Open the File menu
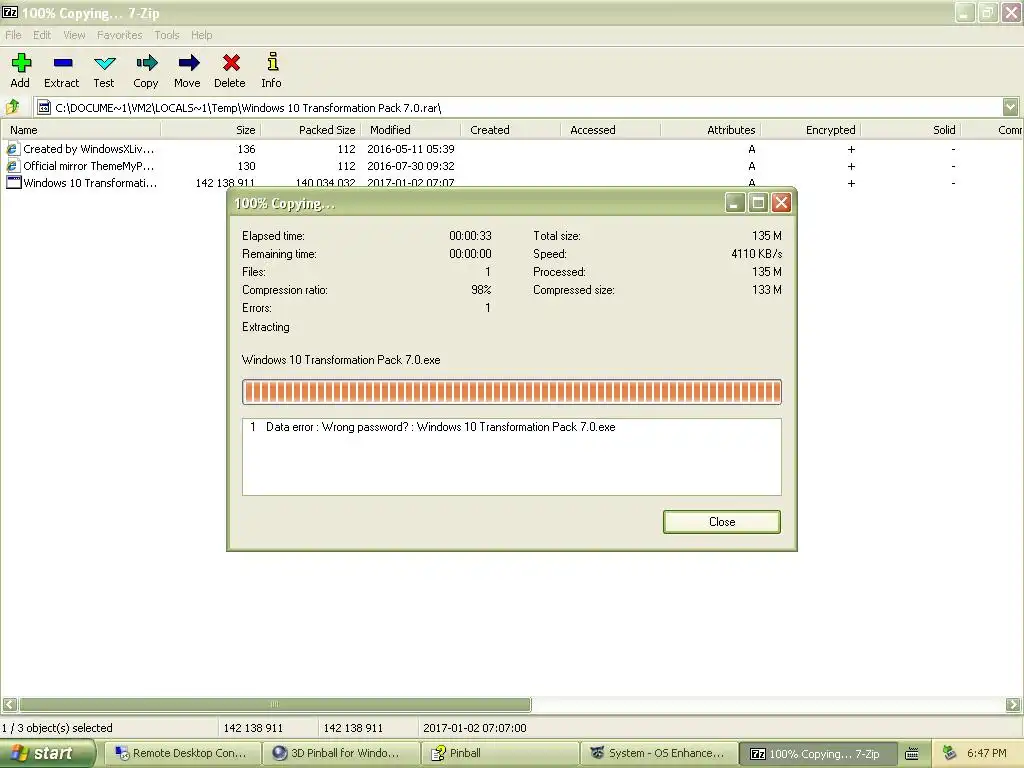 pyautogui.click(x=13, y=35)
